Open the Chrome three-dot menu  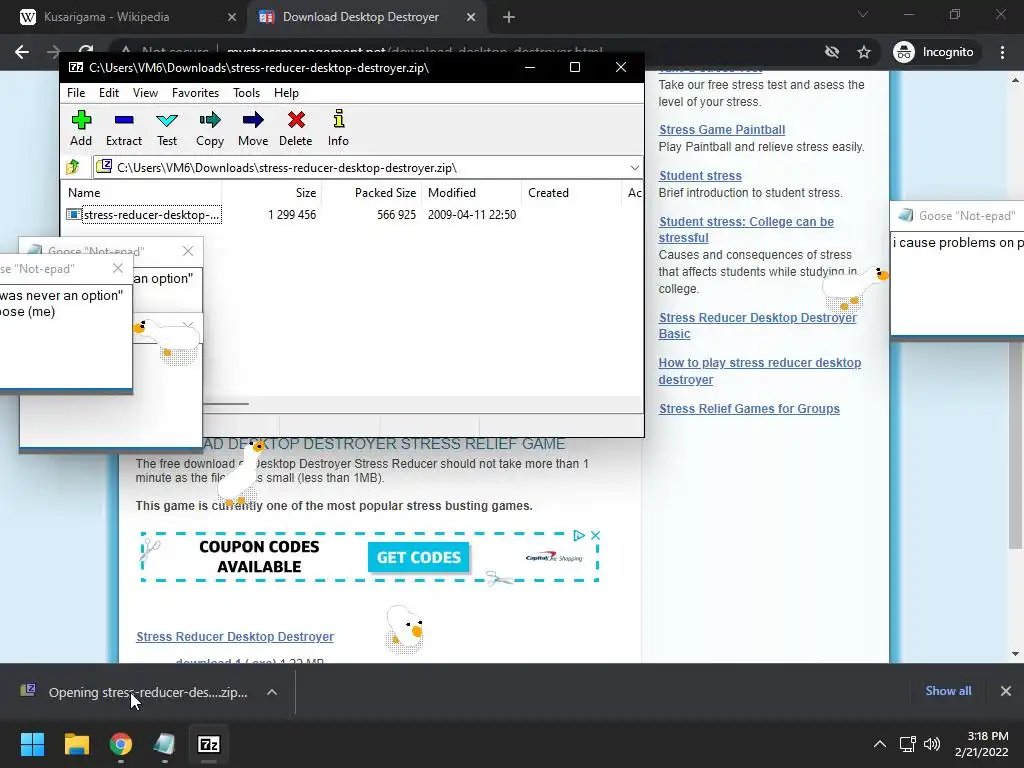(x=1002, y=52)
